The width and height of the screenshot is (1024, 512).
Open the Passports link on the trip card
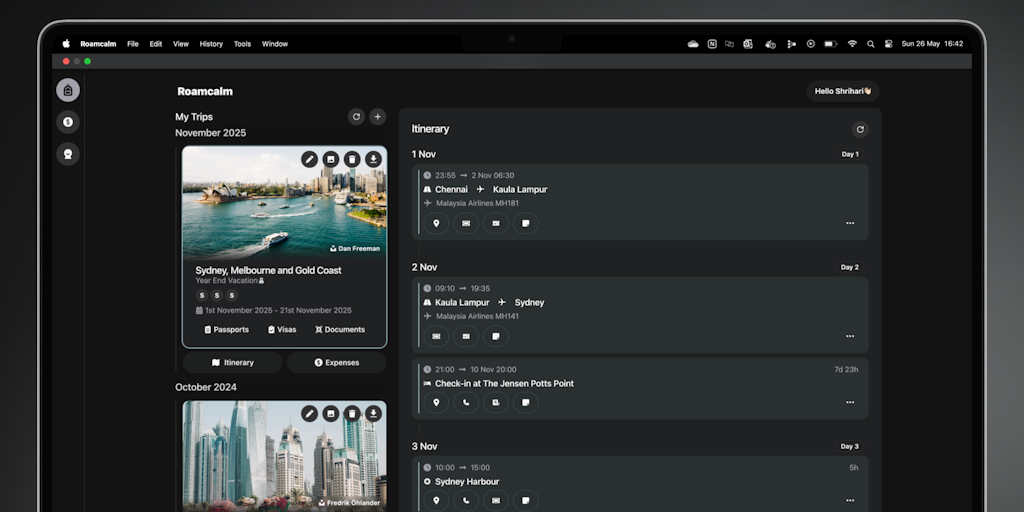(227, 329)
